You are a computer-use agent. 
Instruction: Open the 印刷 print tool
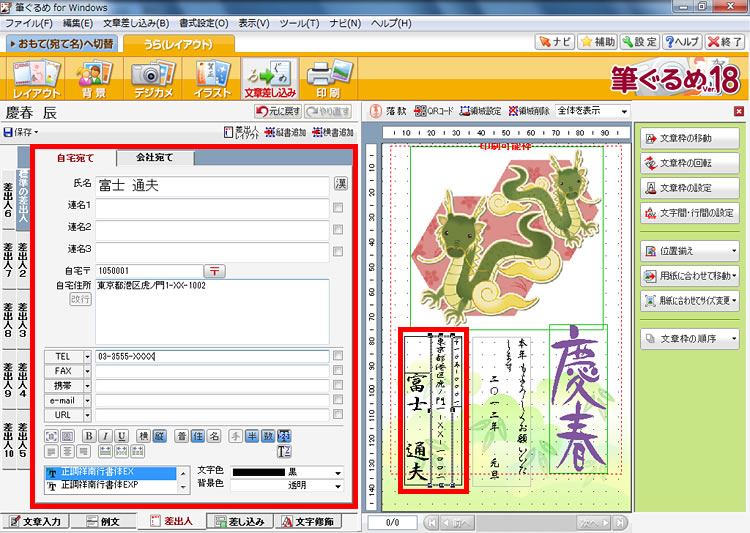pos(329,78)
